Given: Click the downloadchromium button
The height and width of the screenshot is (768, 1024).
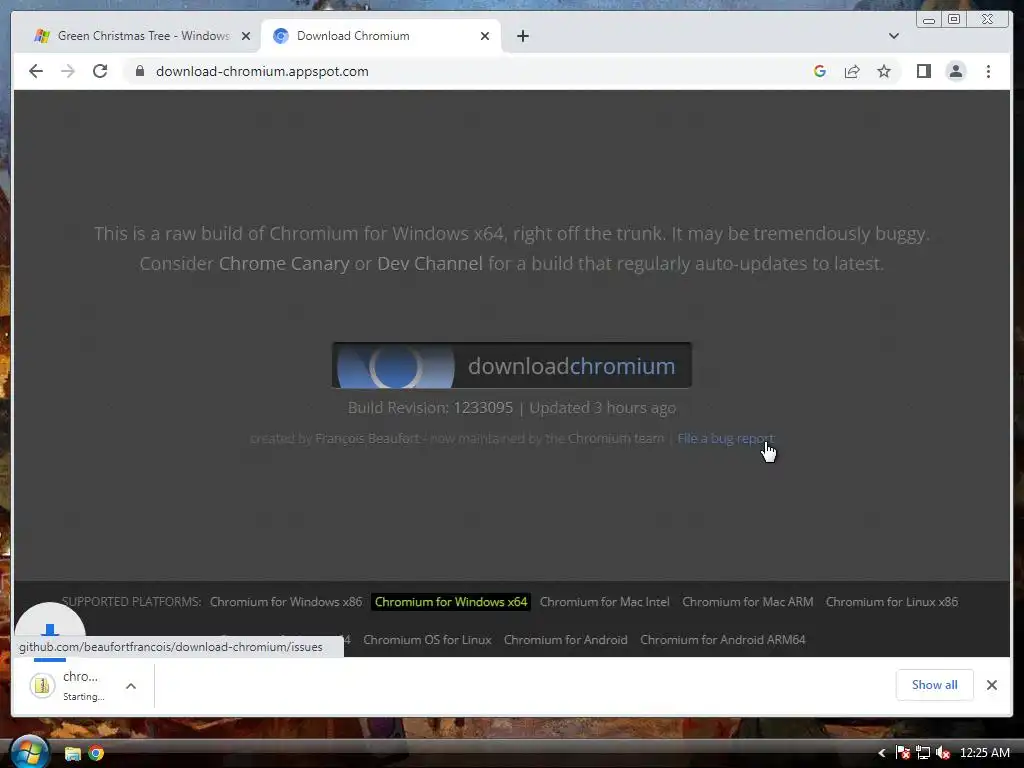Looking at the screenshot, I should pyautogui.click(x=511, y=365).
